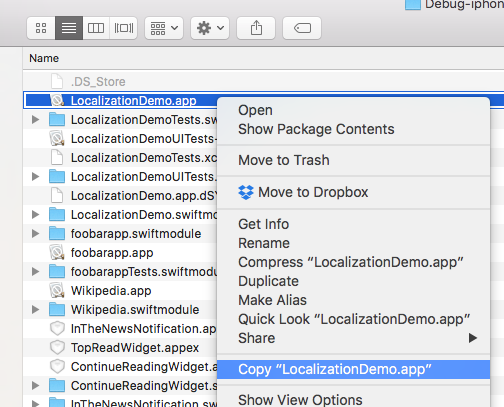Click the LocalizationDemoUITests- app icon
The height and width of the screenshot is (407, 504).
pyautogui.click(x=57, y=138)
